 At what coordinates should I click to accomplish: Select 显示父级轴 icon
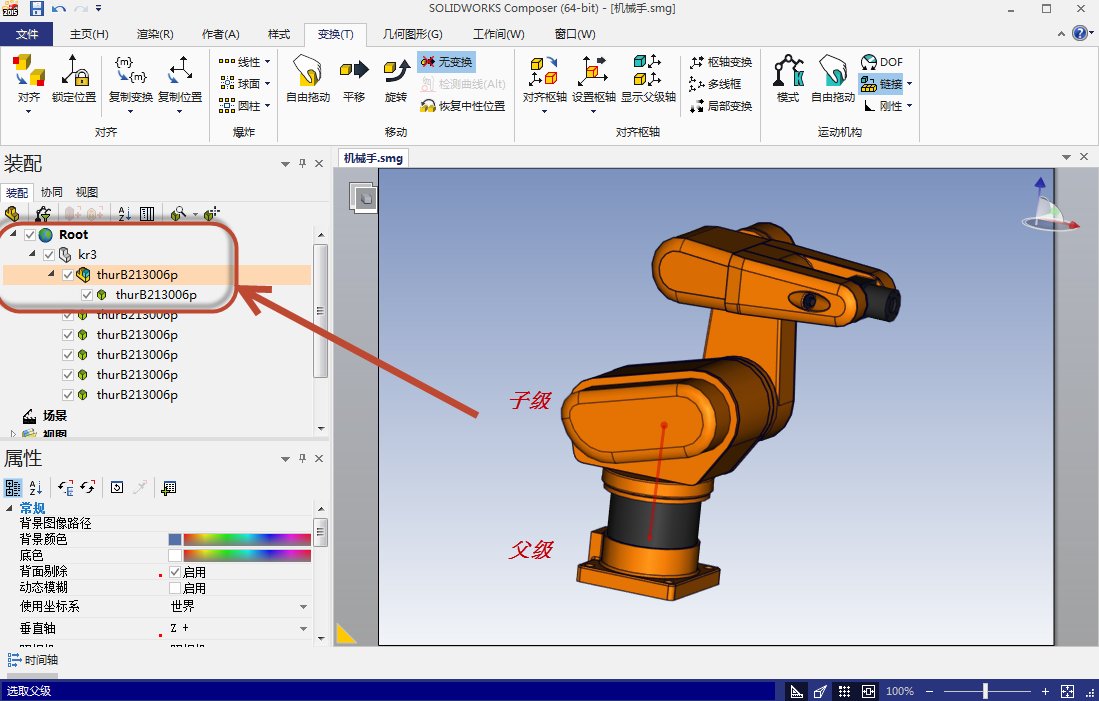pos(648,79)
